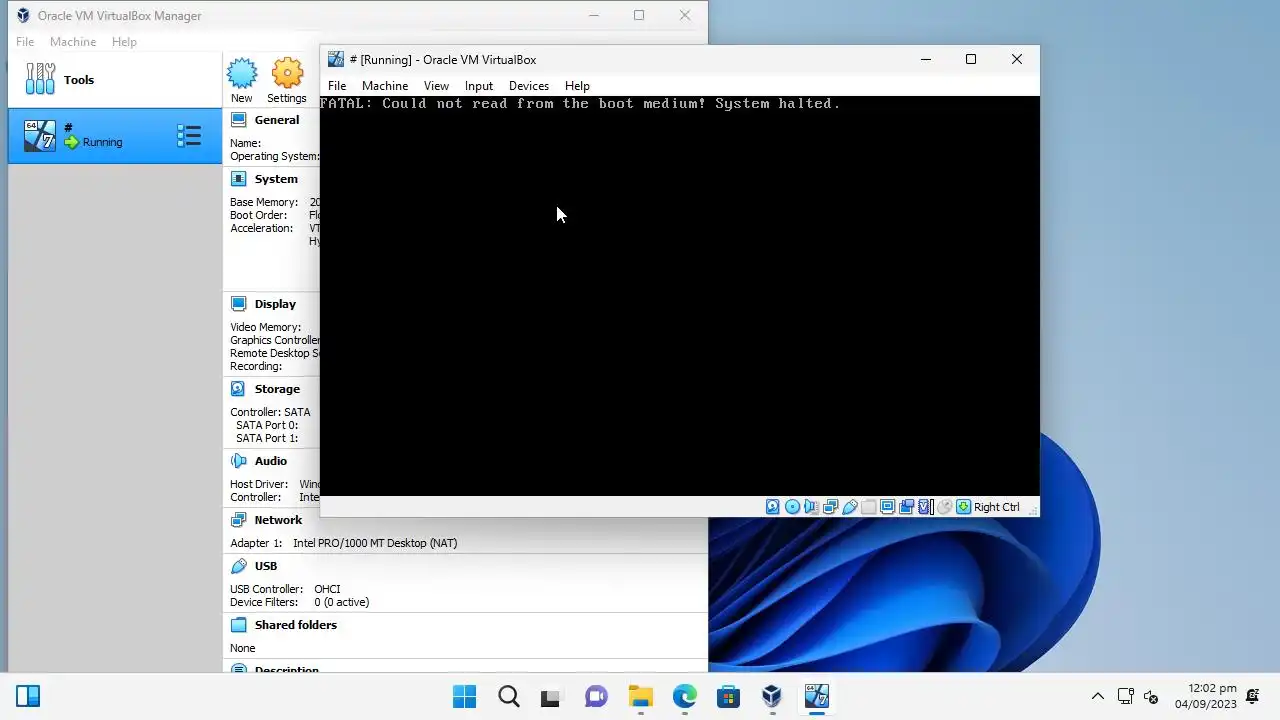The height and width of the screenshot is (720, 1280).
Task: Show hidden system tray icons chevron
Action: click(1097, 696)
